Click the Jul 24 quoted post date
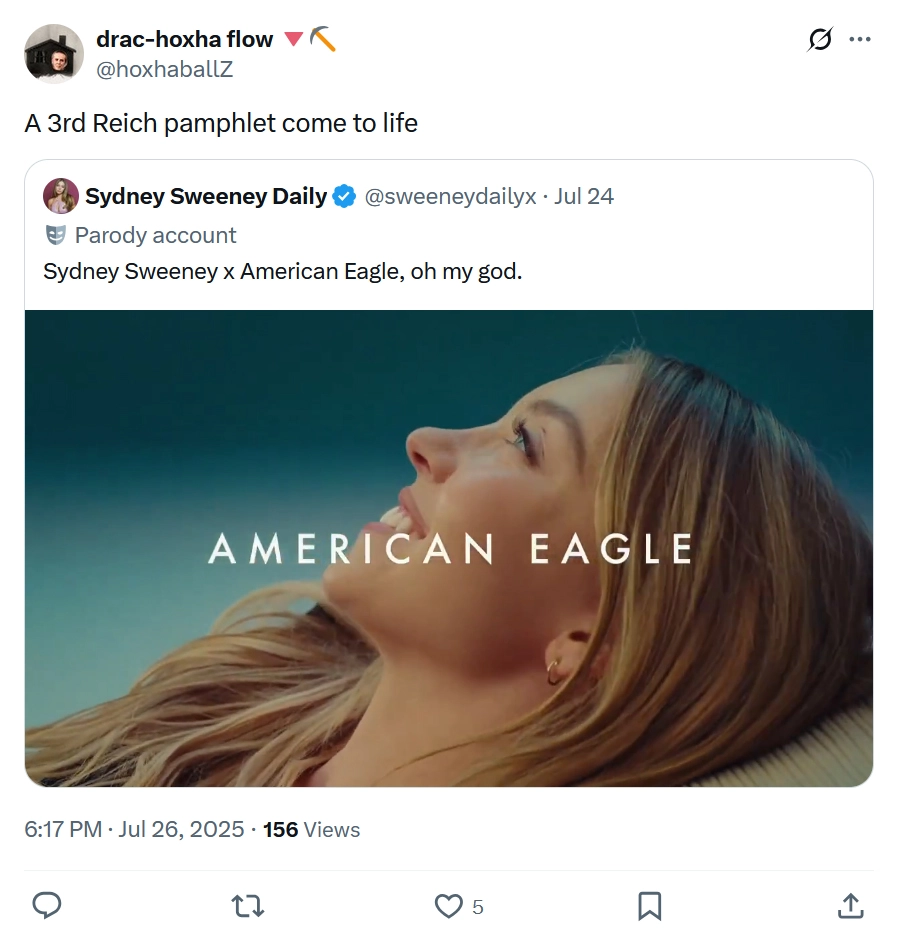This screenshot has width=898, height=941. pos(583,196)
